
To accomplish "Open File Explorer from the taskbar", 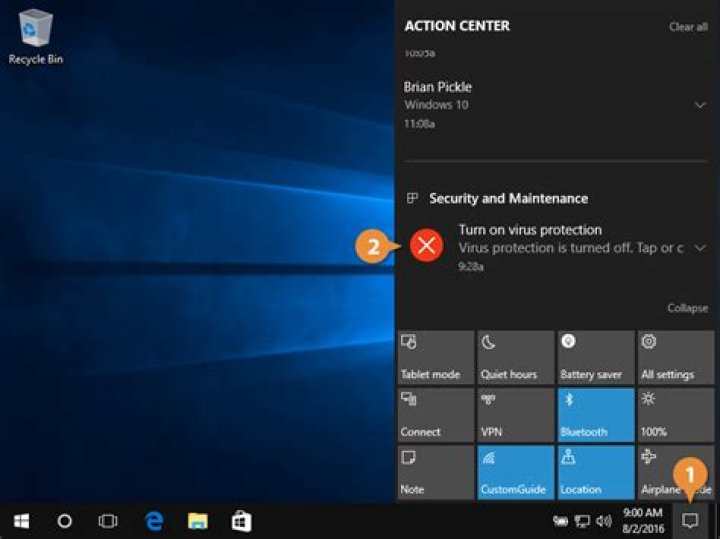I will [198, 521].
